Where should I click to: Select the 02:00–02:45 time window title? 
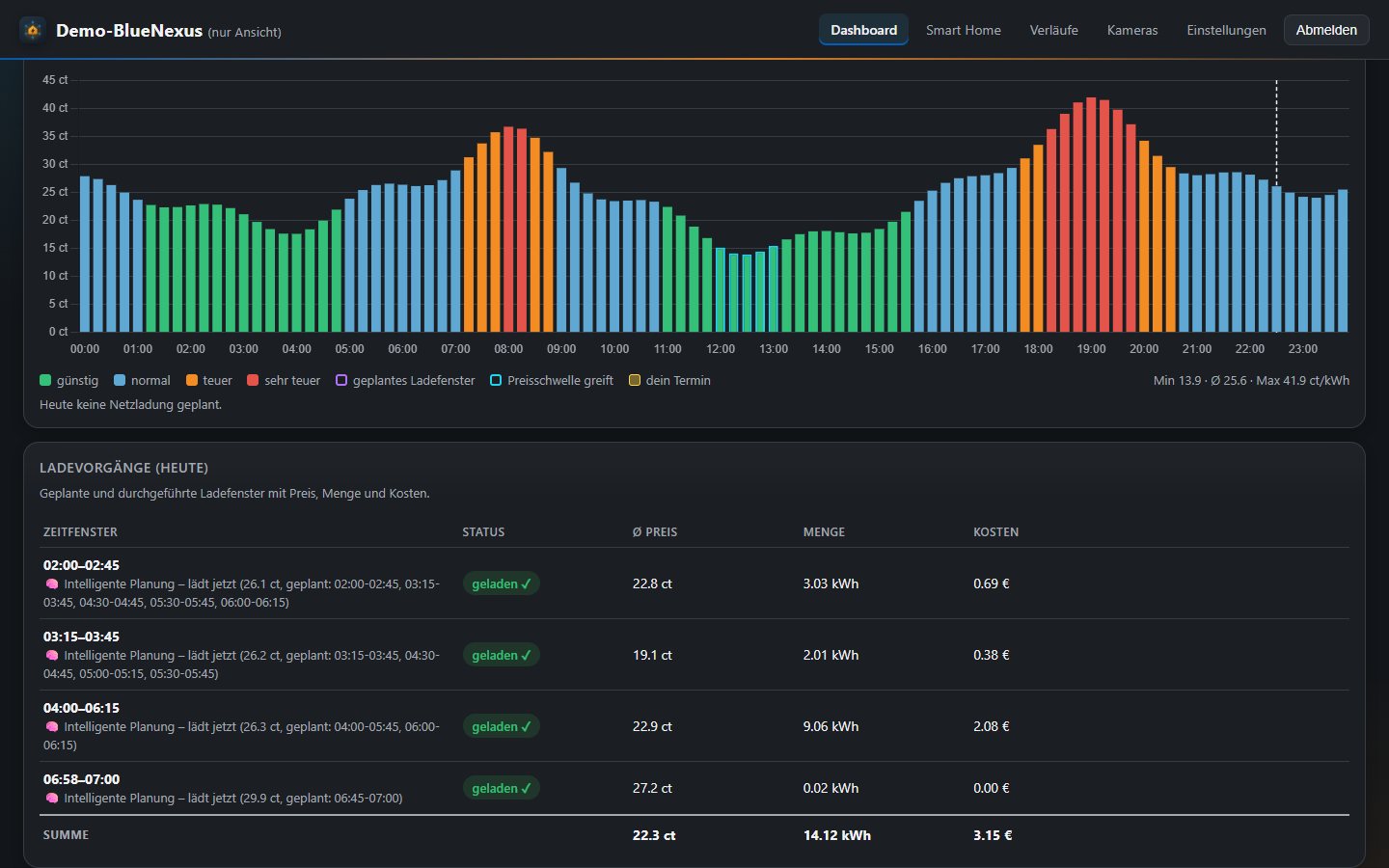tap(81, 565)
